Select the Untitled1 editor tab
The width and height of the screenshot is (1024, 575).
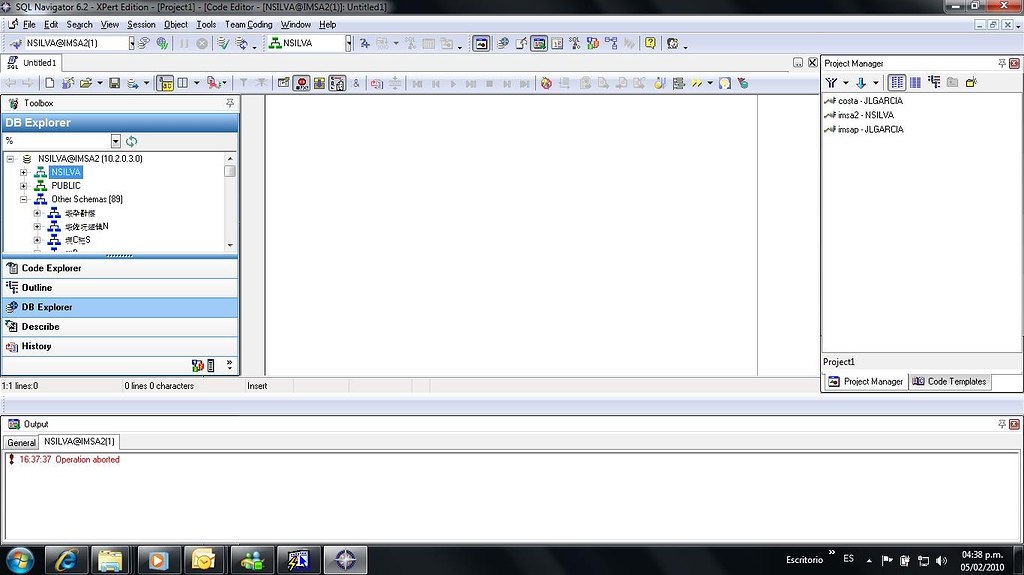(x=32, y=63)
